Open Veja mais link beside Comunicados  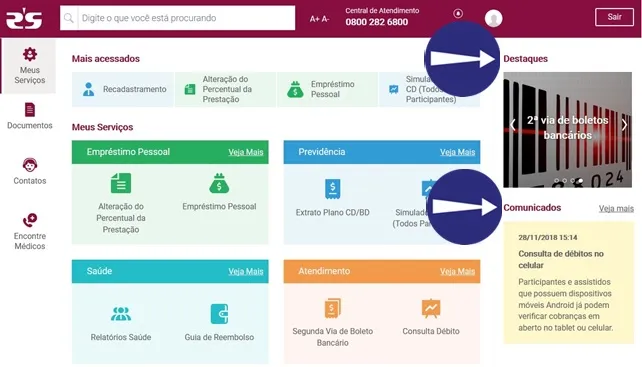click(616, 208)
